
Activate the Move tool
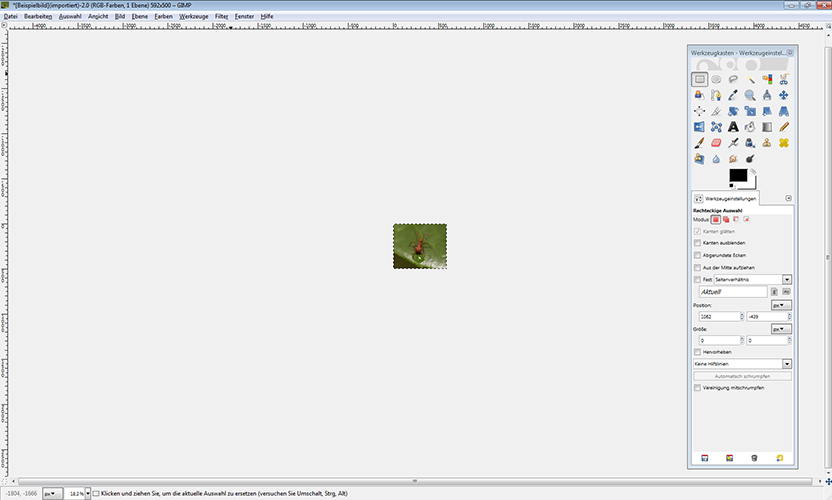tap(784, 95)
